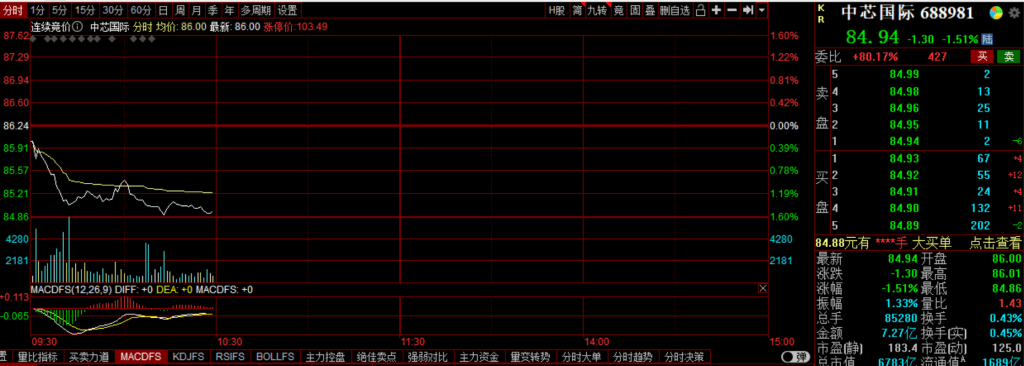Select the 主力资金 indicator tab

480,357
